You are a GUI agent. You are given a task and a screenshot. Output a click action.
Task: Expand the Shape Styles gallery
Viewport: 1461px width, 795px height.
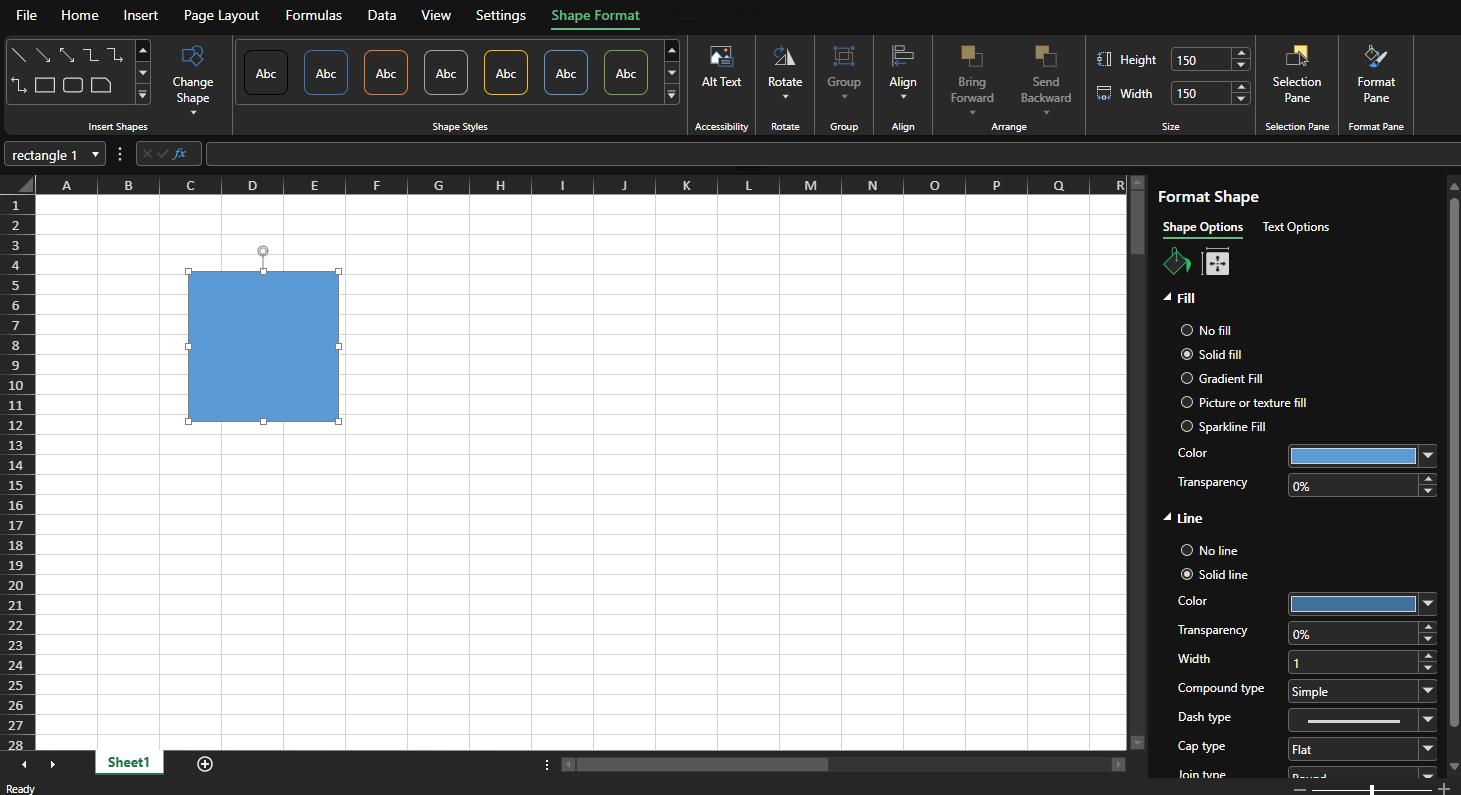pos(672,95)
